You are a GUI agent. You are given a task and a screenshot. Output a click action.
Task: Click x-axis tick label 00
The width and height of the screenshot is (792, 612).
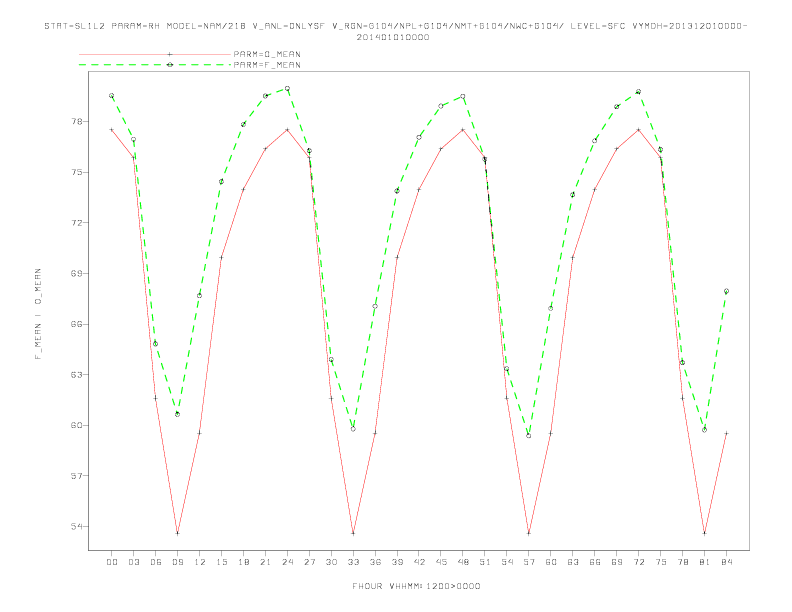[x=112, y=562]
